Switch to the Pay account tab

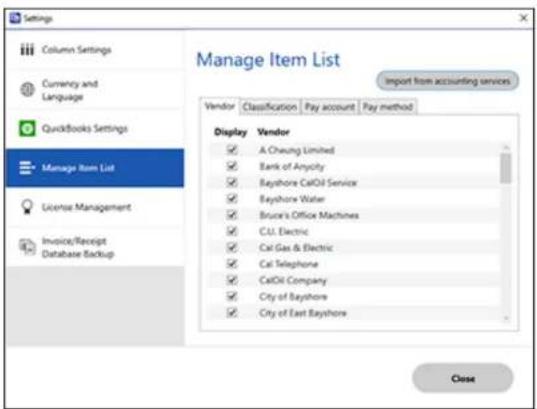click(330, 107)
